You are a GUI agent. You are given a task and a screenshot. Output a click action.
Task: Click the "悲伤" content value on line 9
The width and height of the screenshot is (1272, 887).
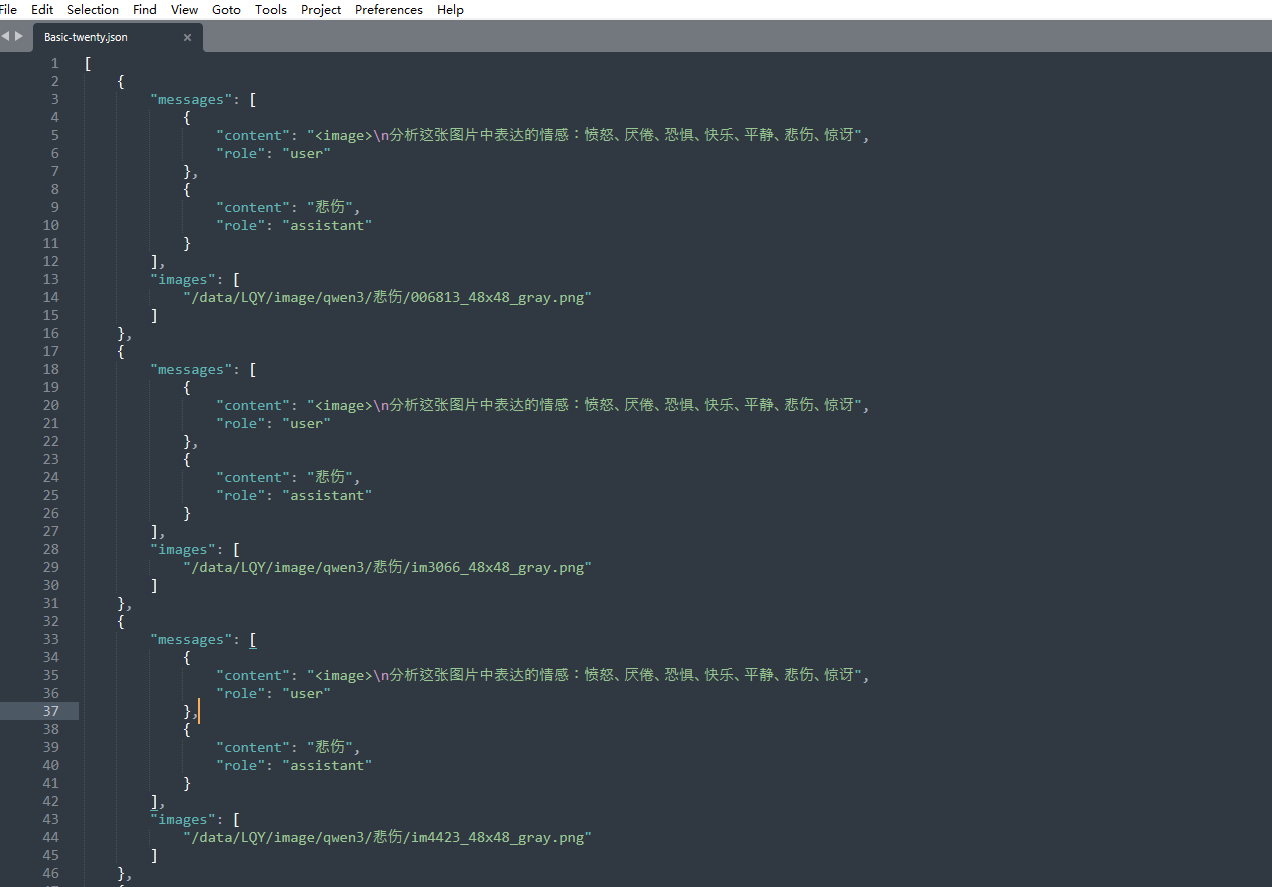(x=331, y=207)
